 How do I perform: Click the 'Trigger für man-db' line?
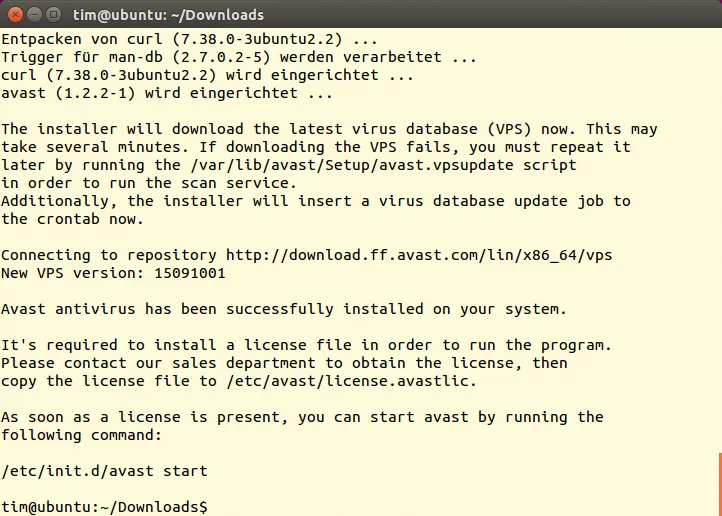238,57
